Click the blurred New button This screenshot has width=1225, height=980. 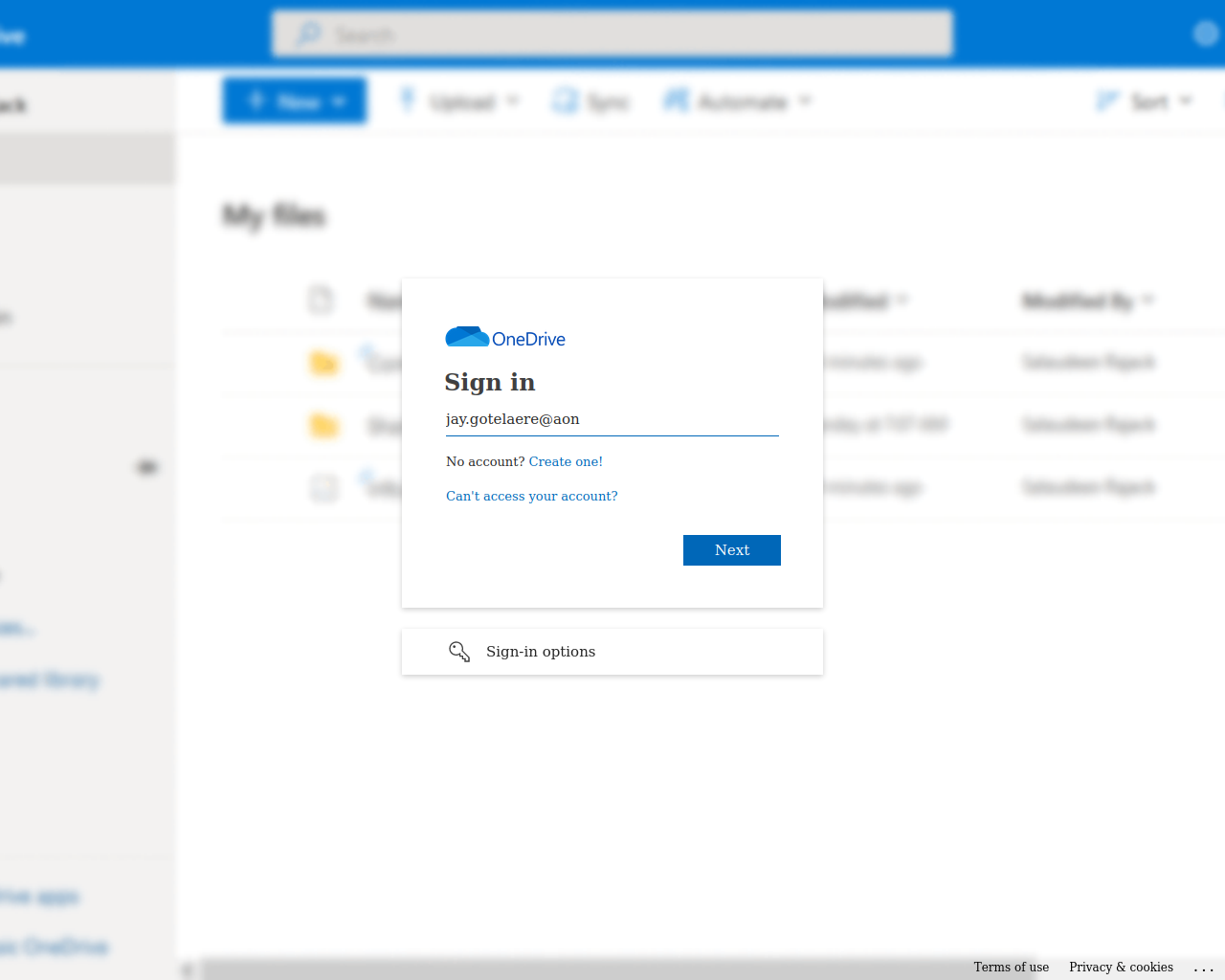click(295, 100)
